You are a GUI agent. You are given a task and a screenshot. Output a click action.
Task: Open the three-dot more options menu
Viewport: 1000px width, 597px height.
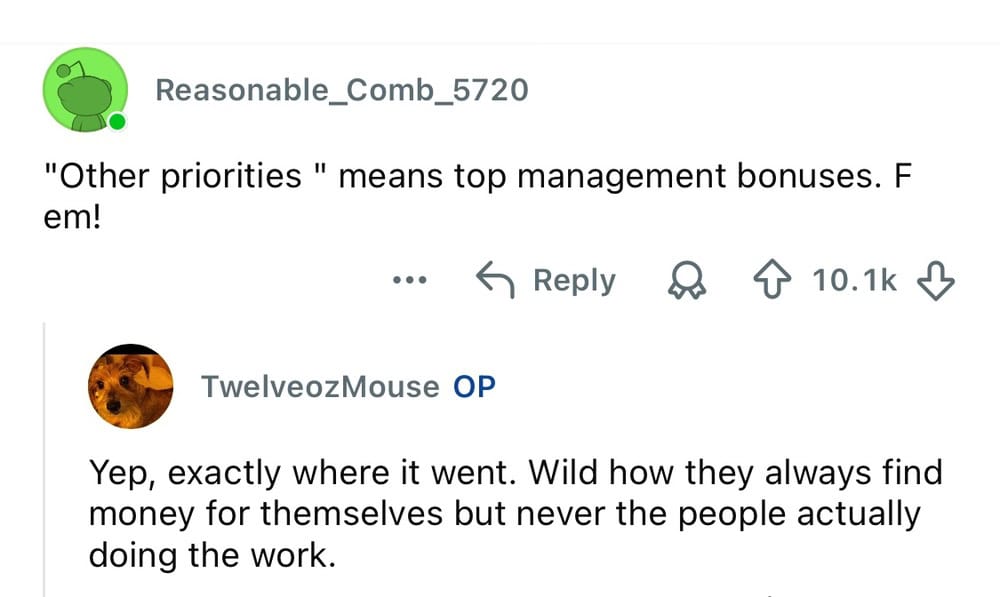tap(409, 281)
